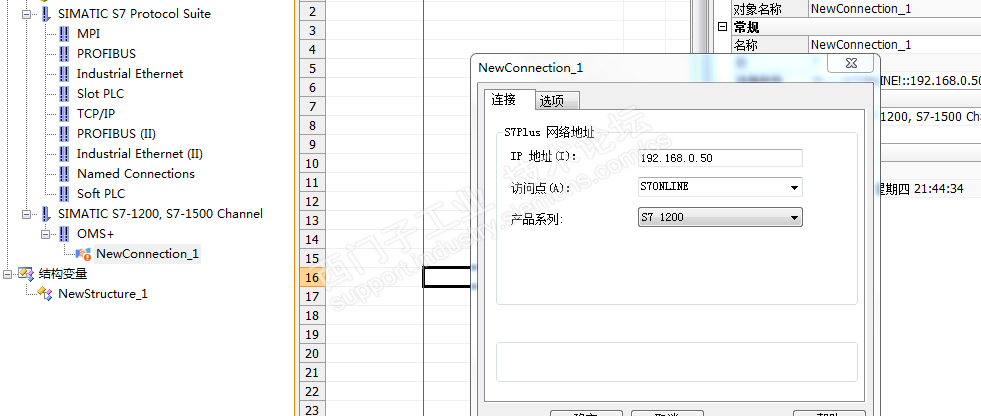
Task: Collapse the 常规 property group
Action: click(723, 27)
